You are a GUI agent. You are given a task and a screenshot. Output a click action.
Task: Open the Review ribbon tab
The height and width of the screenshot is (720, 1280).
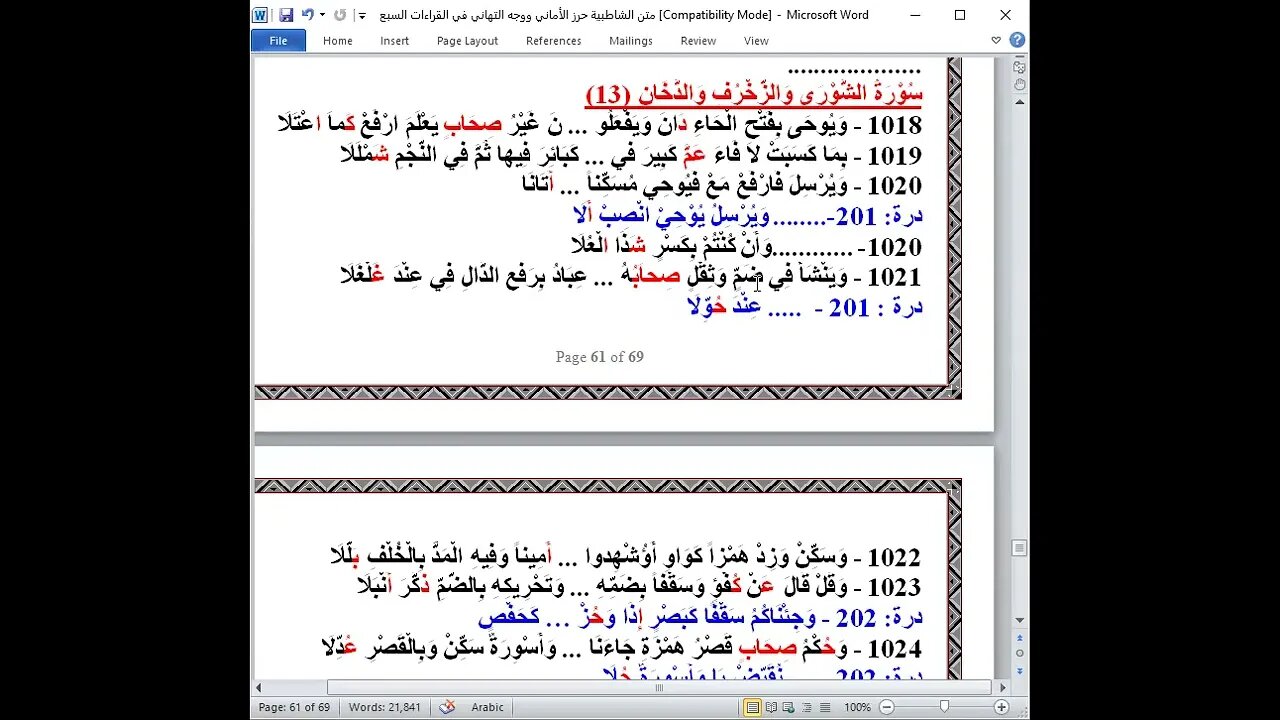698,41
